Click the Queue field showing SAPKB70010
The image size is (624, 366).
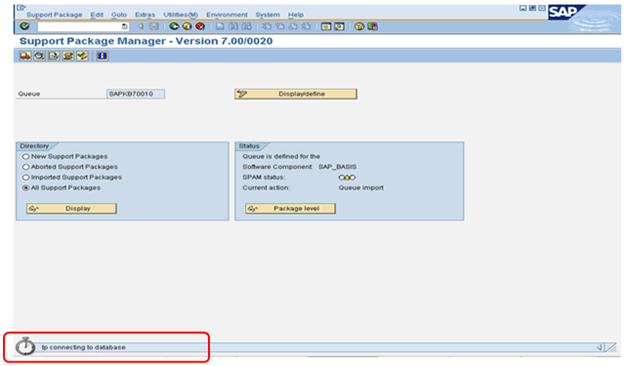click(x=136, y=94)
